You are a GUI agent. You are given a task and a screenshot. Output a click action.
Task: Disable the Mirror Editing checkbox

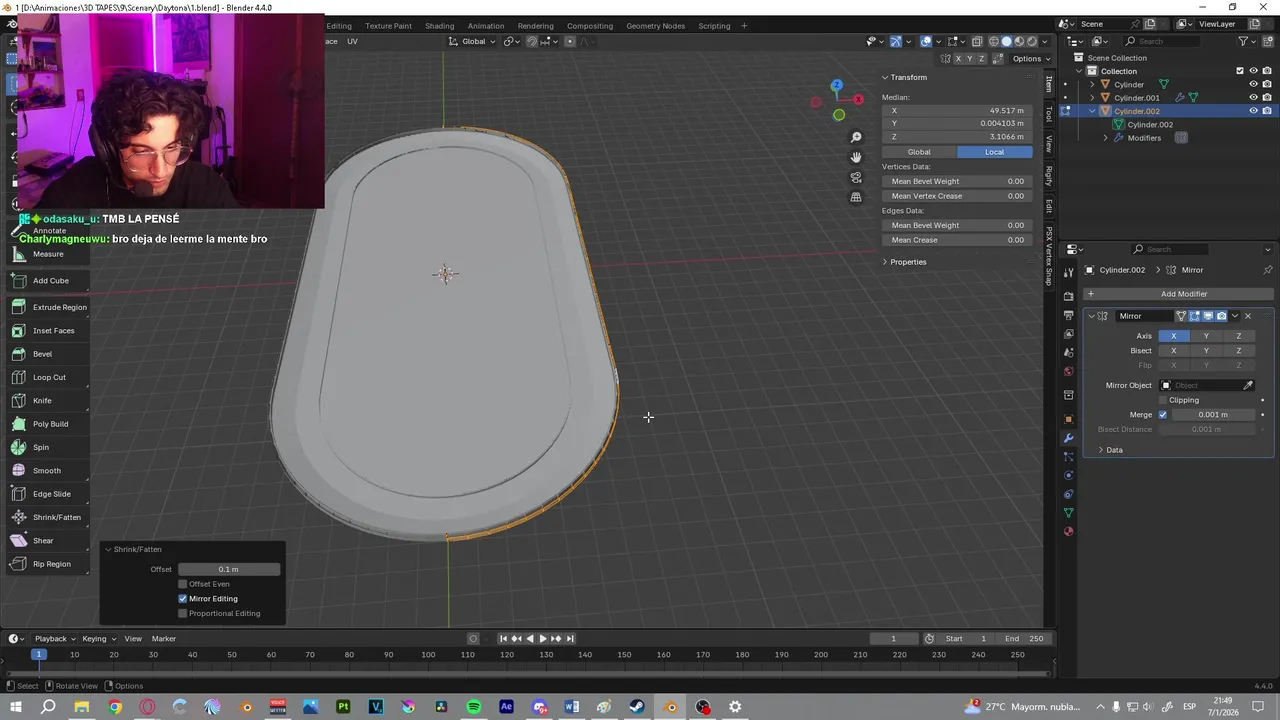[183, 599]
